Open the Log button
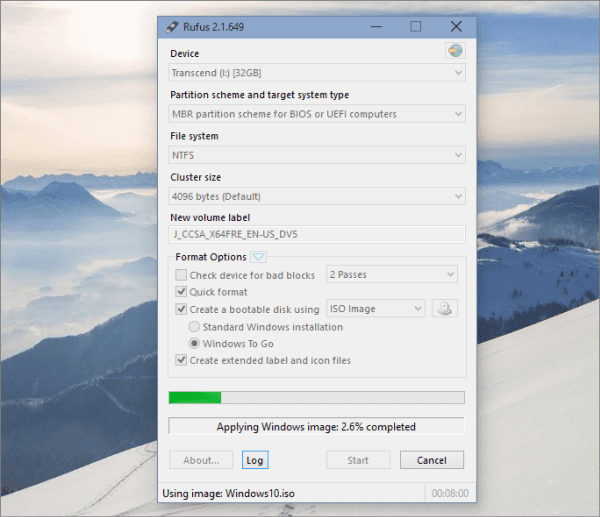600x517 pixels. (x=255, y=460)
